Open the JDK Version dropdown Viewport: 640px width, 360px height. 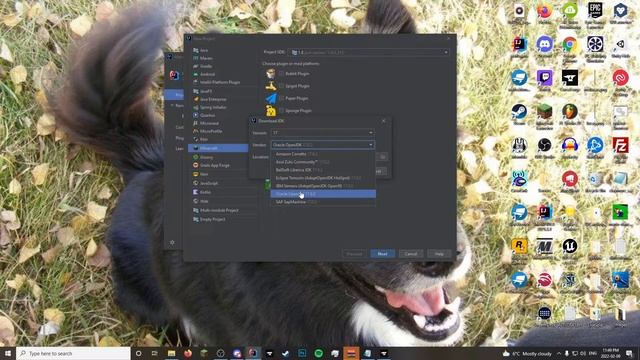tap(322, 133)
